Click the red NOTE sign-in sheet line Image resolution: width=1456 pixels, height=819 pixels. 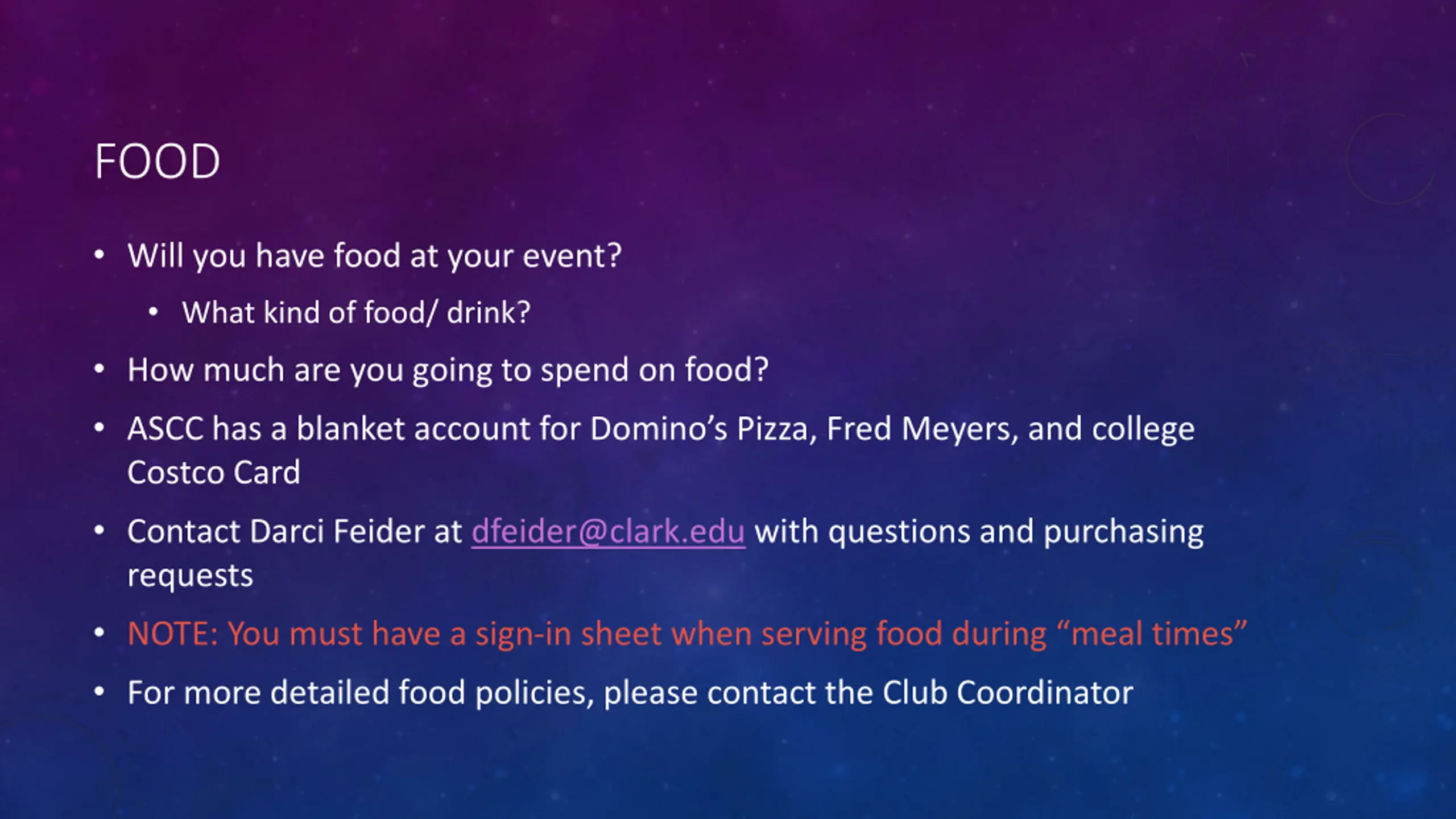[687, 634]
